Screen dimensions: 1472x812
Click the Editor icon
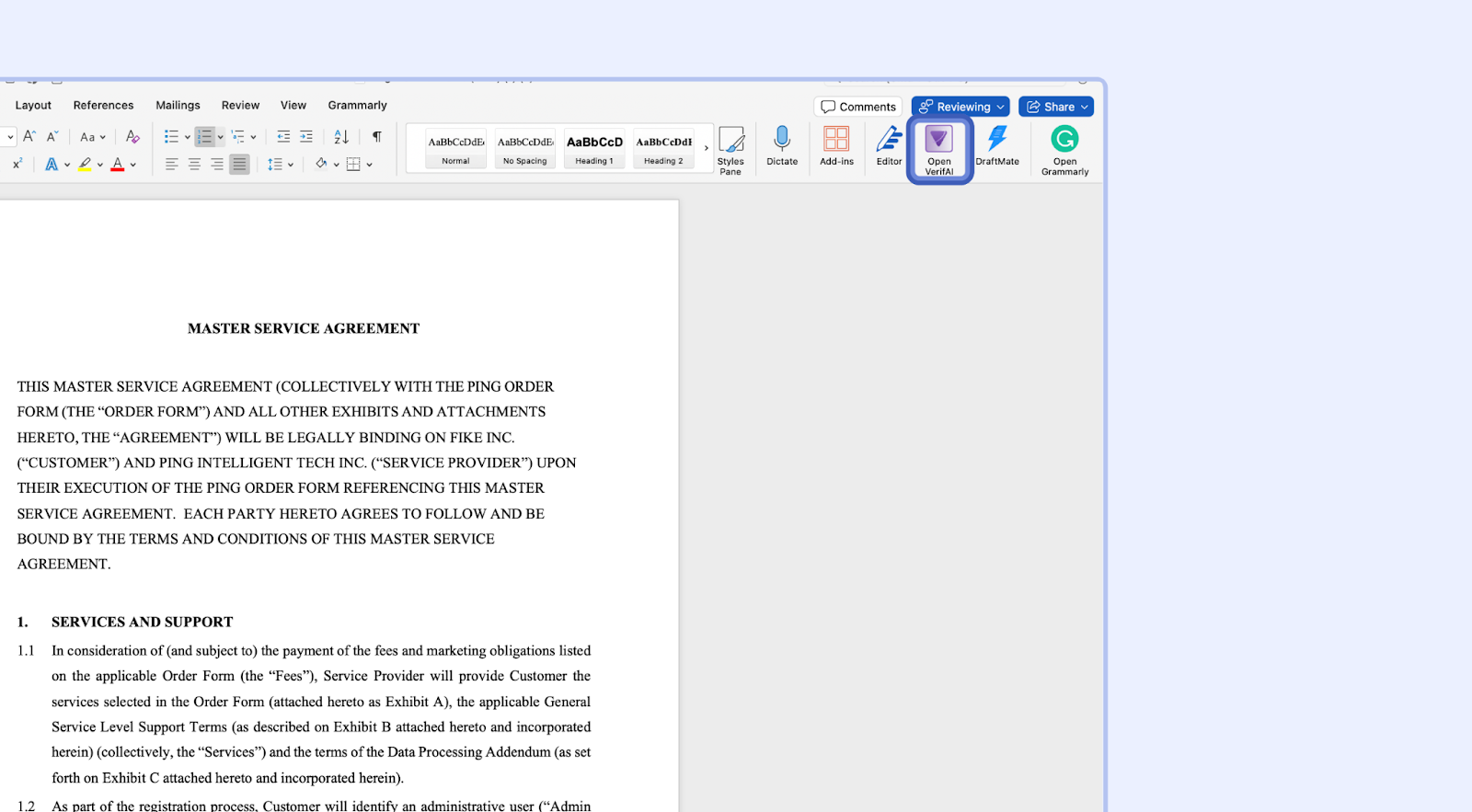pyautogui.click(x=889, y=146)
